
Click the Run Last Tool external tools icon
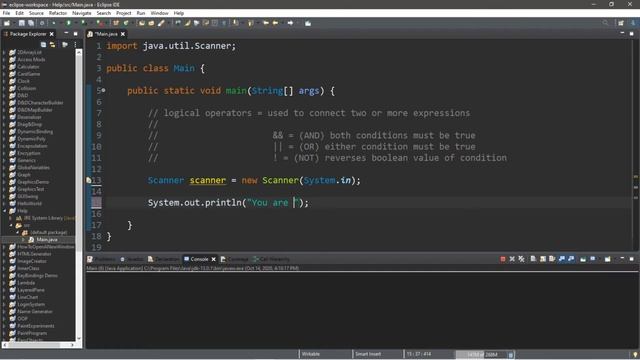click(x=100, y=23)
